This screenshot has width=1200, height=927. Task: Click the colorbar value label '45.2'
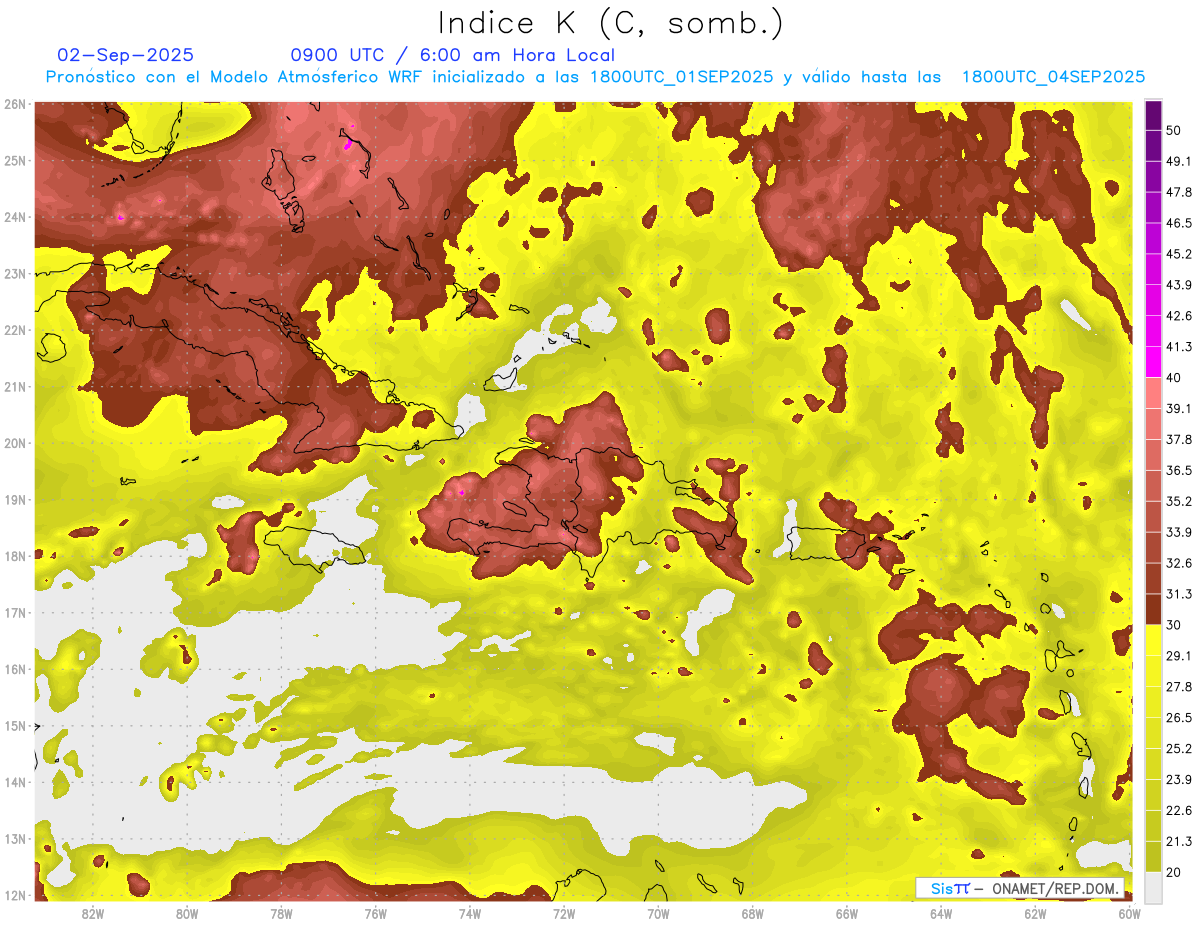pos(1178,254)
